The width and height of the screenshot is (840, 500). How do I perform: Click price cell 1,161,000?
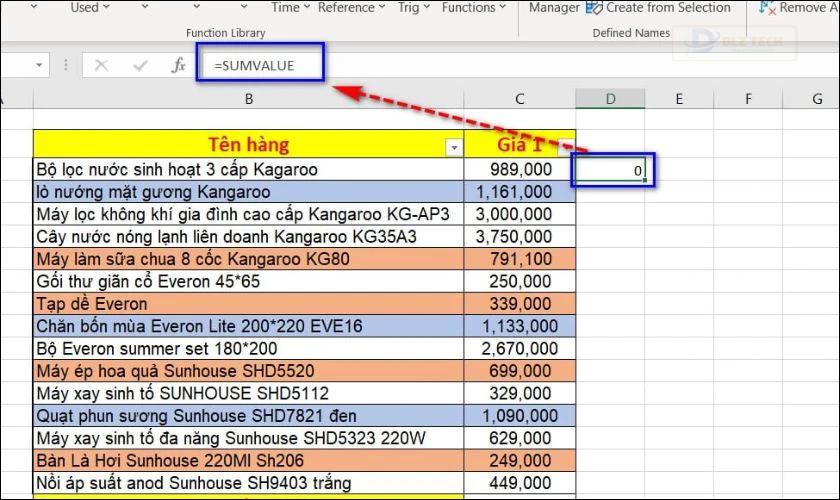click(520, 192)
